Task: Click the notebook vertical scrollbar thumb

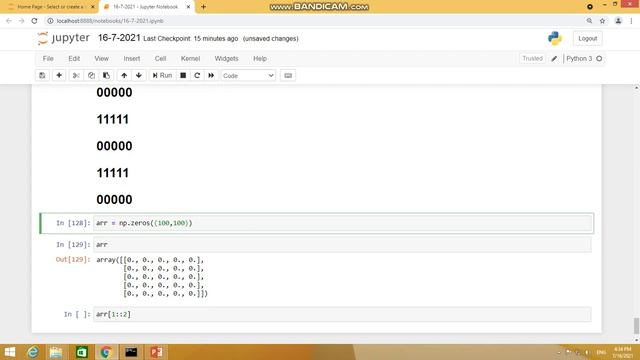Action: 636,325
